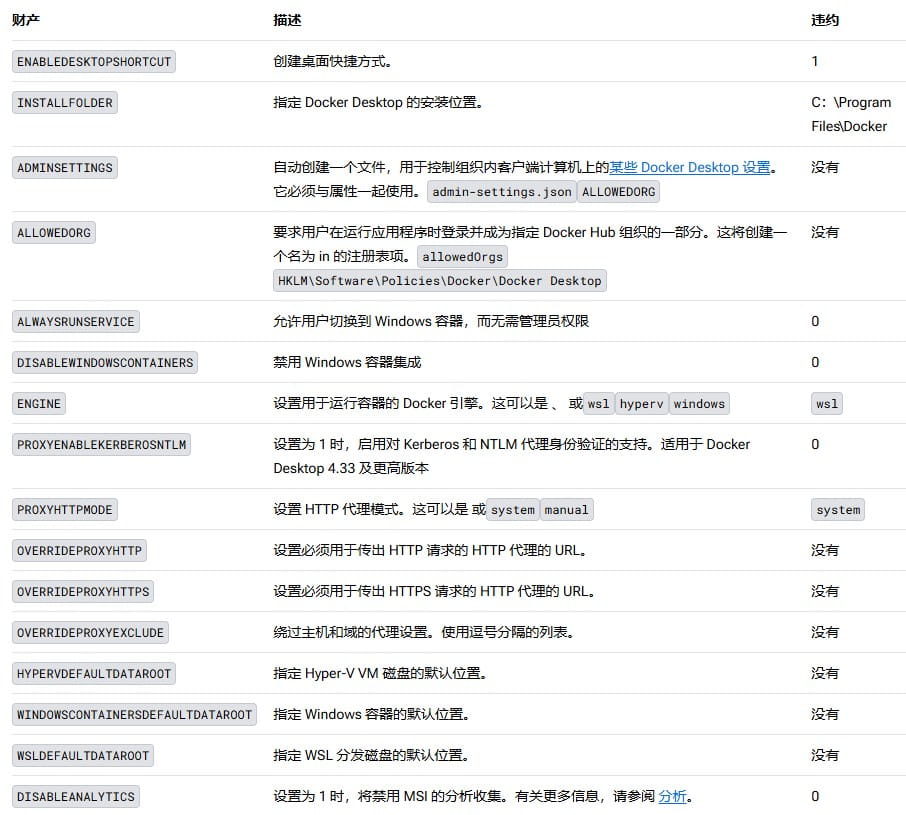Click the HYPERVDEFAULTDATAROOT property code
Image resolution: width=906 pixels, height=815 pixels.
(x=94, y=675)
